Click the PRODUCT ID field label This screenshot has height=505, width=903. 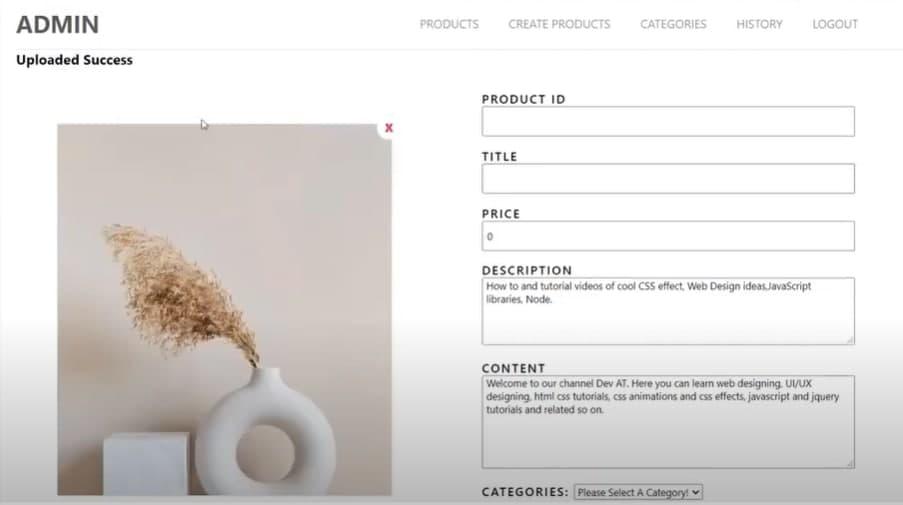(x=523, y=99)
